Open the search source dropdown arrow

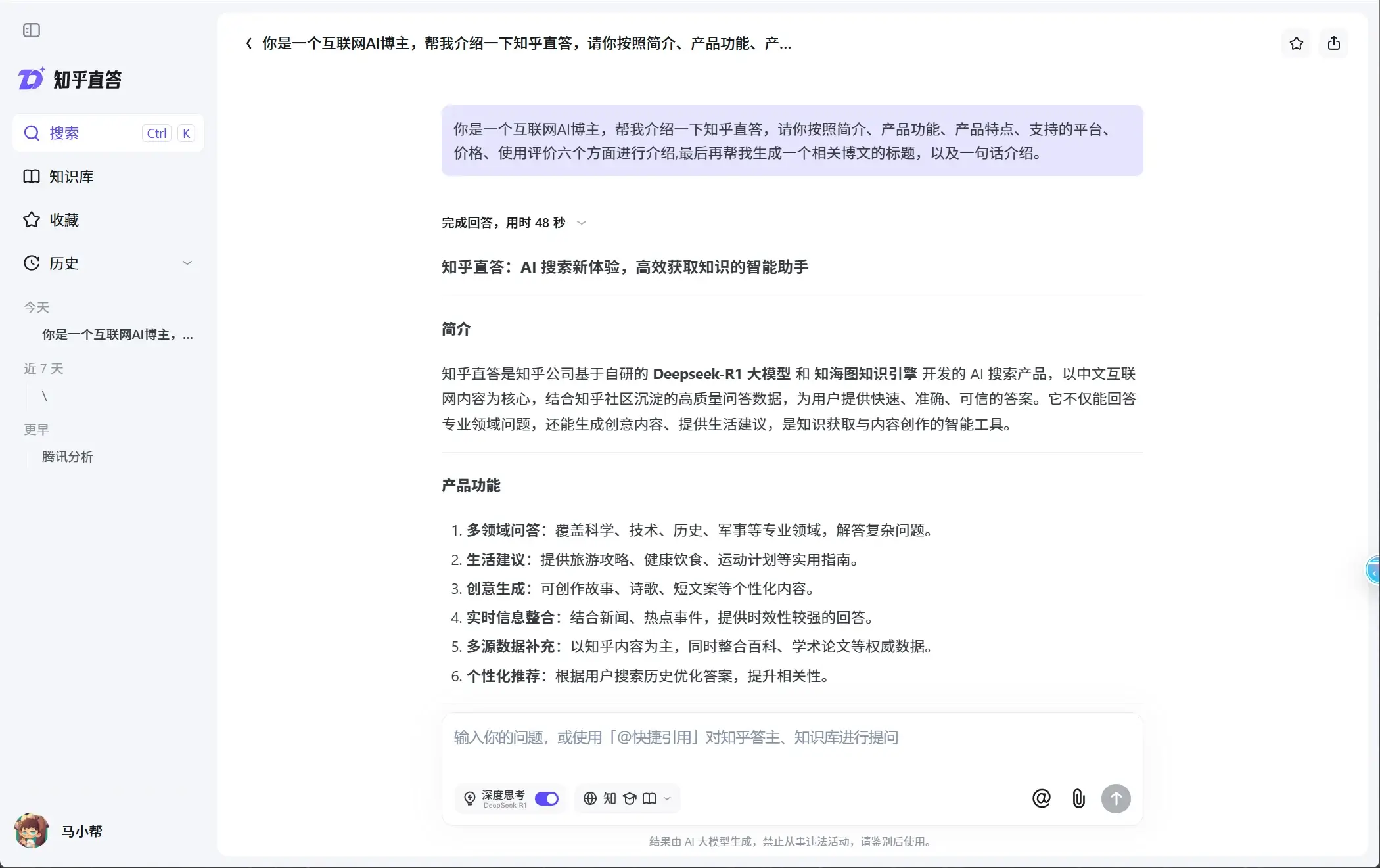(667, 798)
